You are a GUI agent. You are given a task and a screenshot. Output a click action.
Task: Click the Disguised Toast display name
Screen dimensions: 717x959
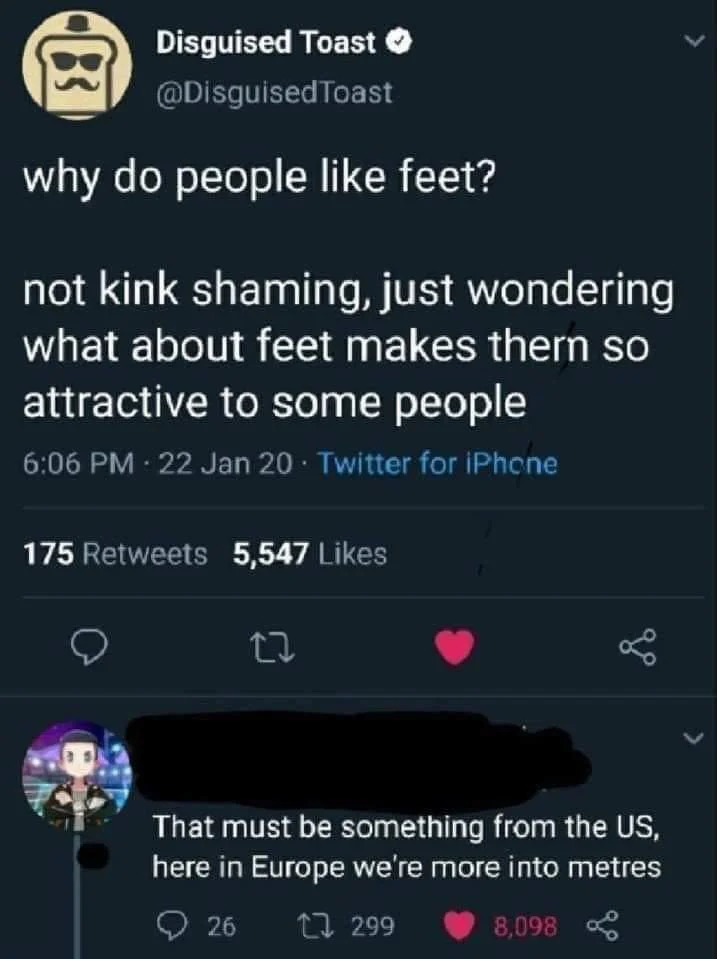(266, 42)
